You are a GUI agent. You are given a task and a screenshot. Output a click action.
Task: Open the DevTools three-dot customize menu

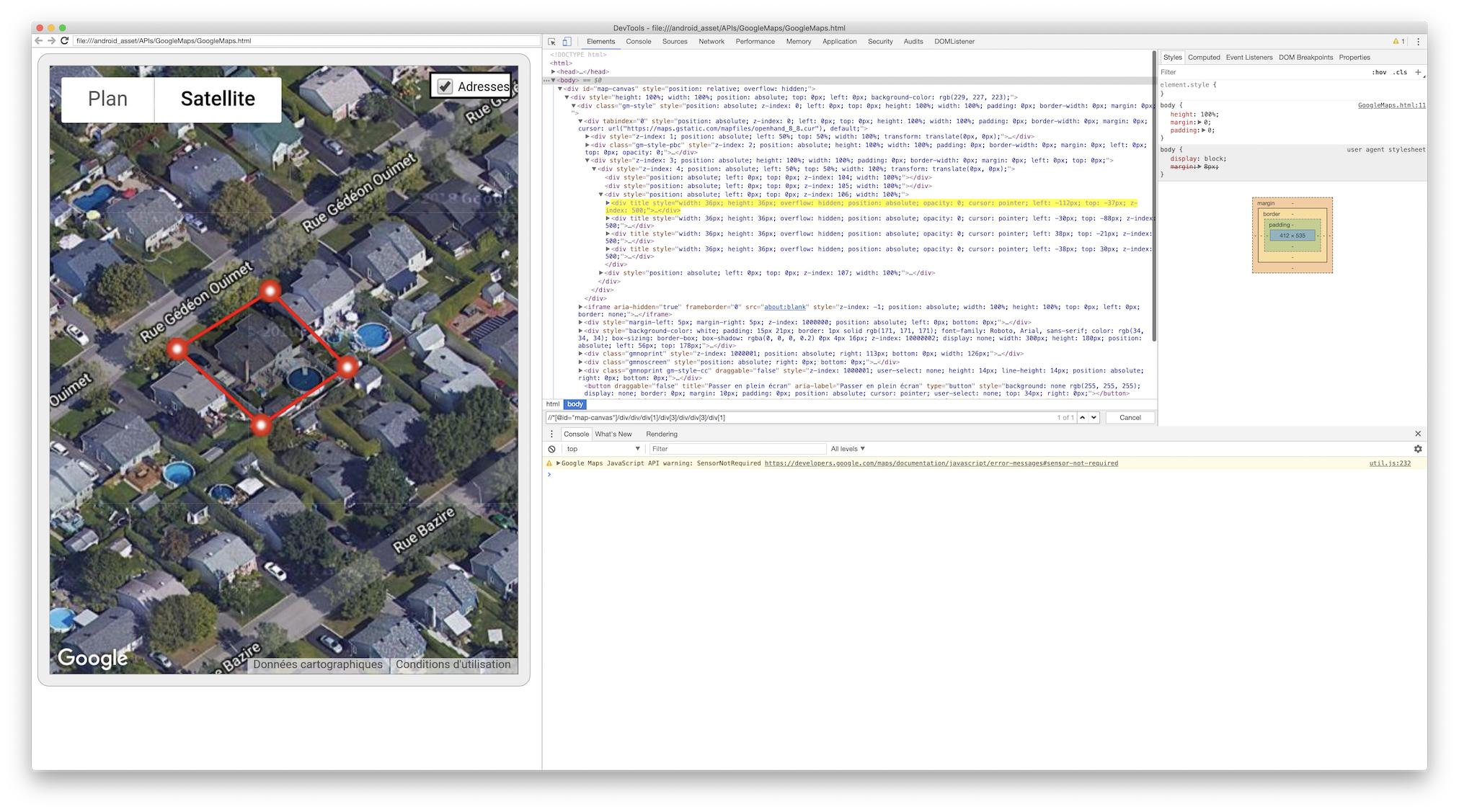1418,42
